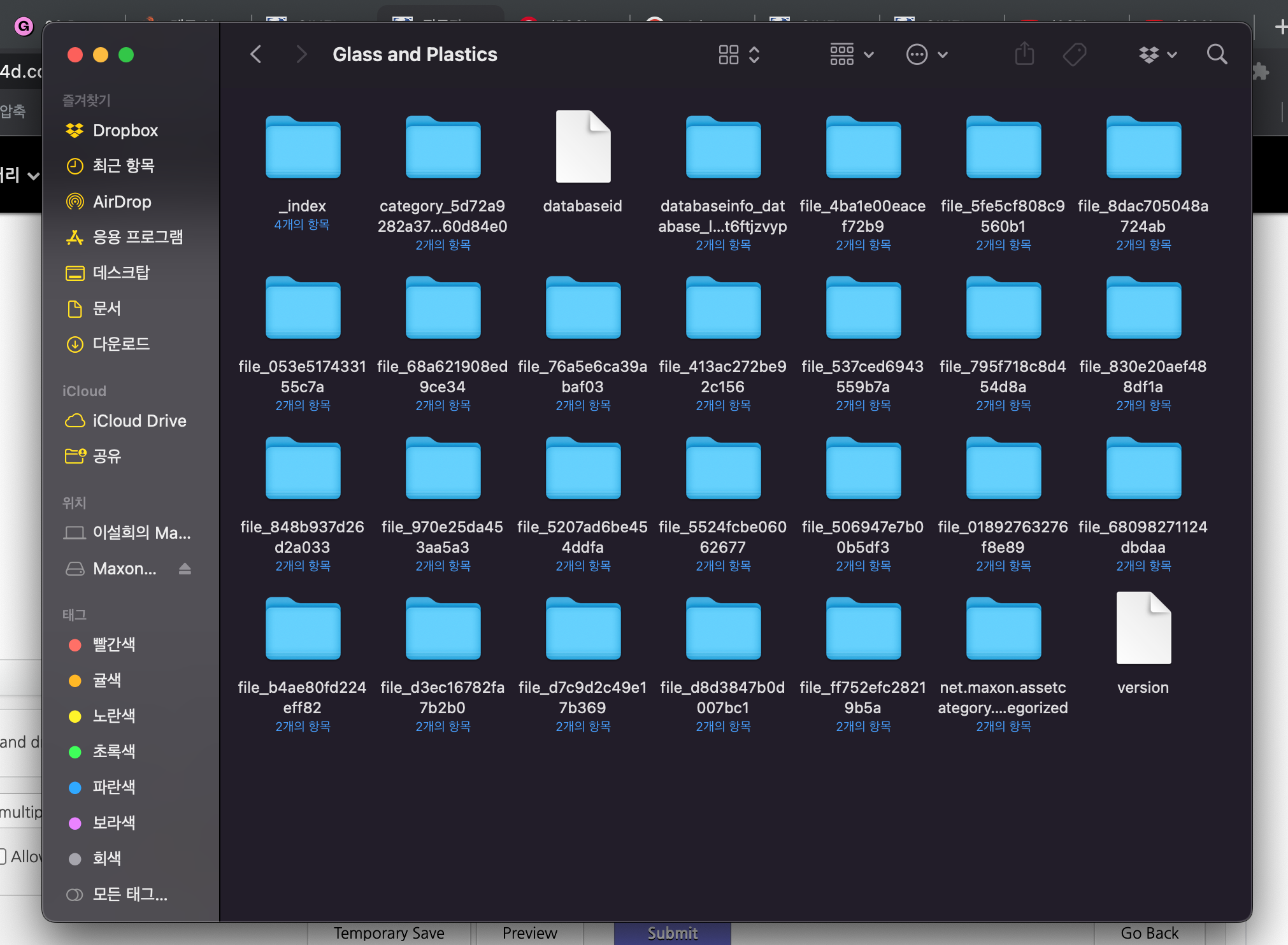Select folder file_970e25da453aa5a3
Screen dimensions: 1288x945
(x=443, y=469)
